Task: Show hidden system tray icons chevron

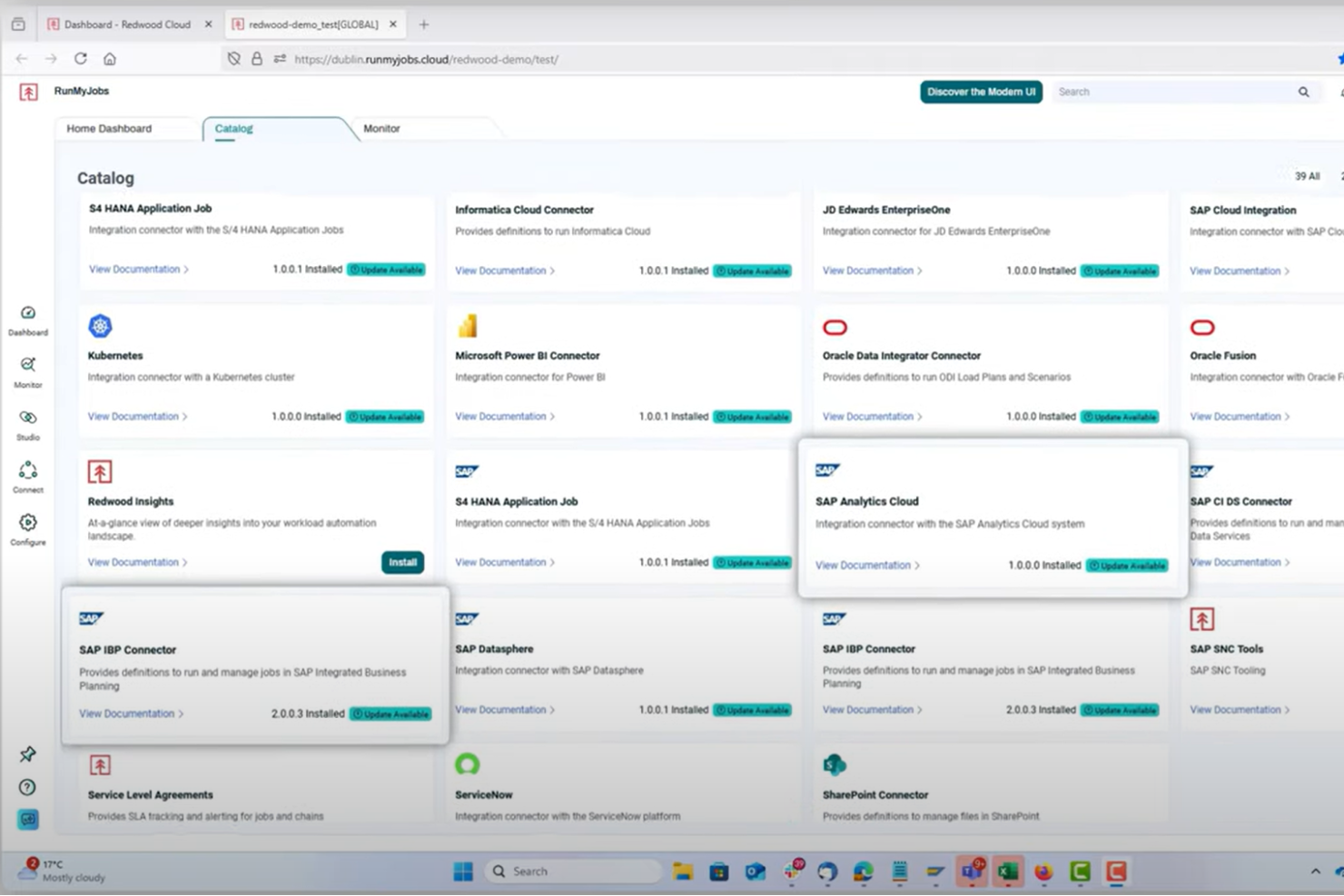Action: click(1315, 871)
